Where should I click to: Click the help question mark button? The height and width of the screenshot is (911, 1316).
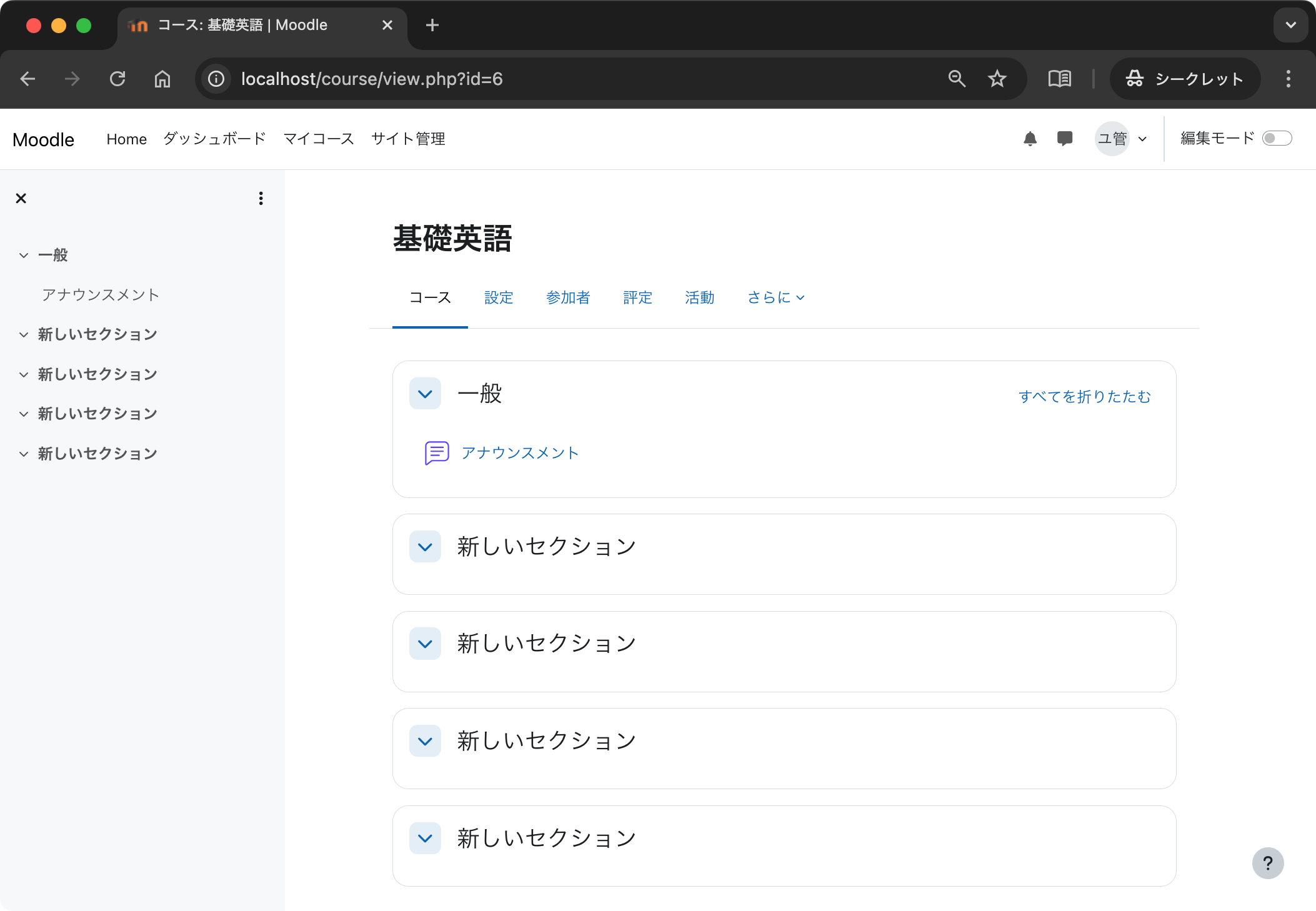pyautogui.click(x=1268, y=863)
